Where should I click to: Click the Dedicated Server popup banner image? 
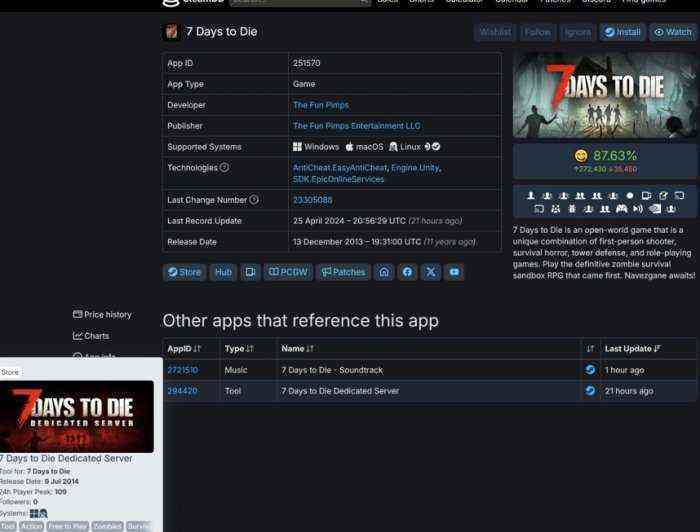[77, 416]
